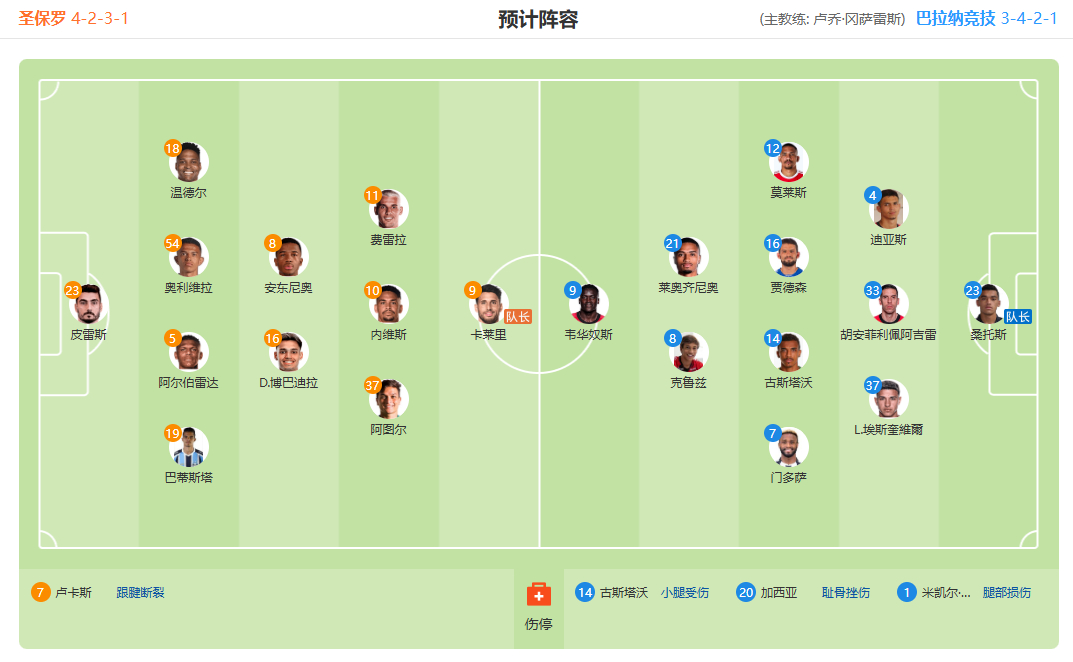Click the blue number 20 badge for 加西亚
The width and height of the screenshot is (1073, 662).
pos(746,592)
